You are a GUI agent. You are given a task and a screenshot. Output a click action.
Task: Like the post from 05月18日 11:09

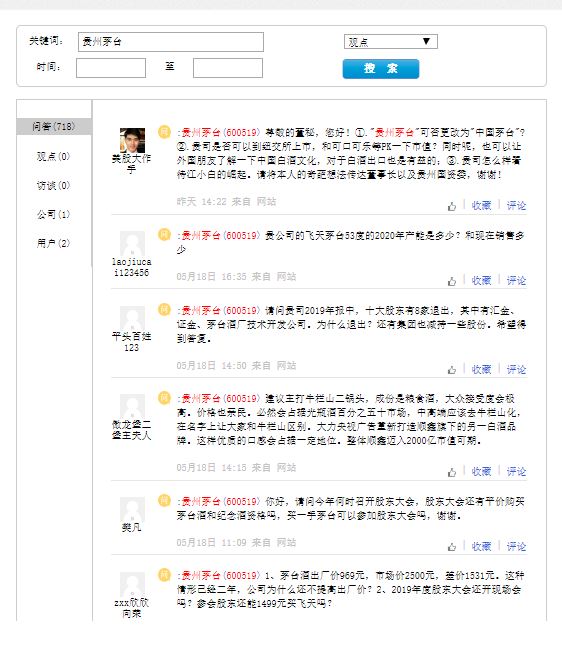[452, 547]
